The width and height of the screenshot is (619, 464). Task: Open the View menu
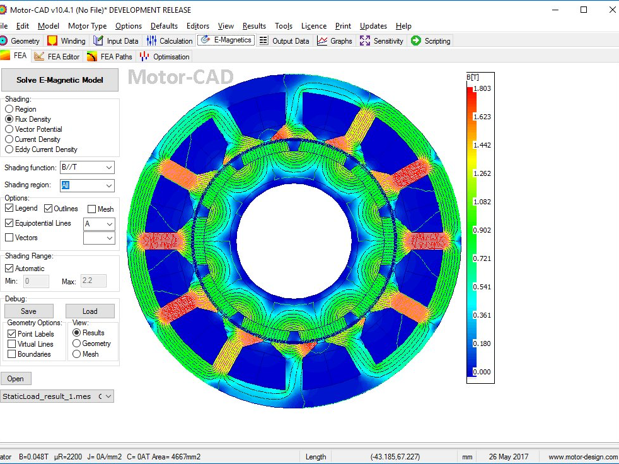pos(226,26)
